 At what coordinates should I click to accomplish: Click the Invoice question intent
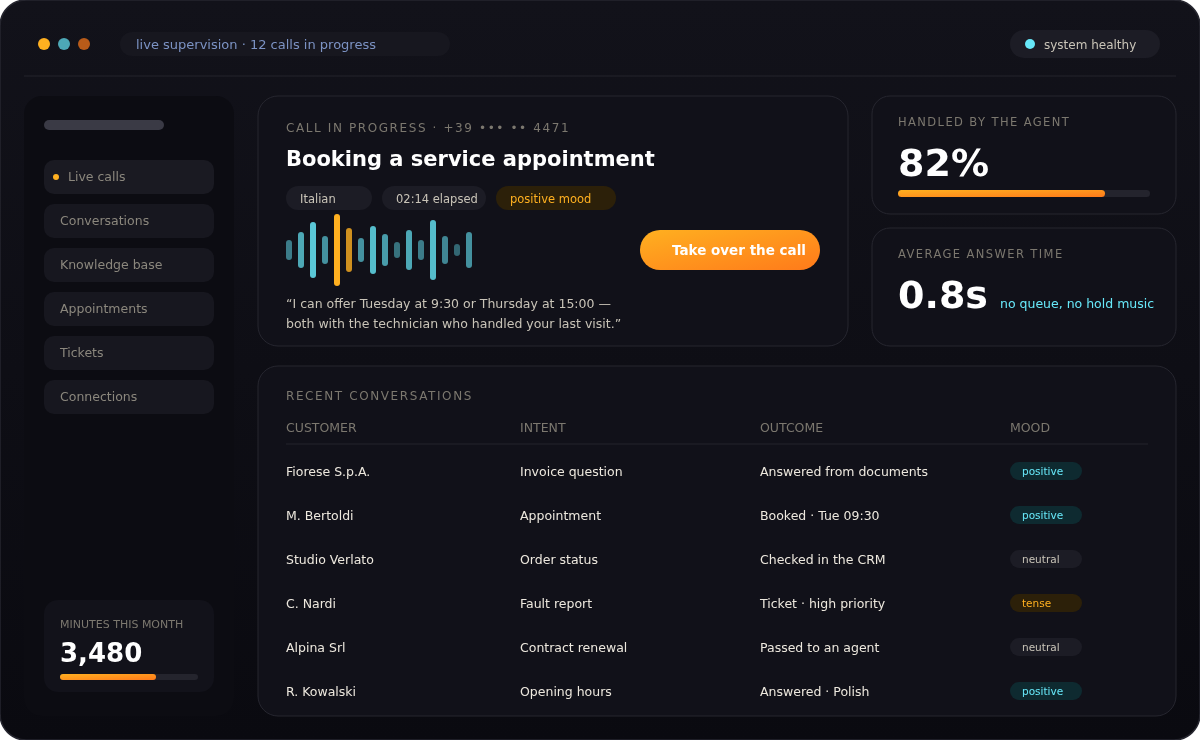(571, 472)
